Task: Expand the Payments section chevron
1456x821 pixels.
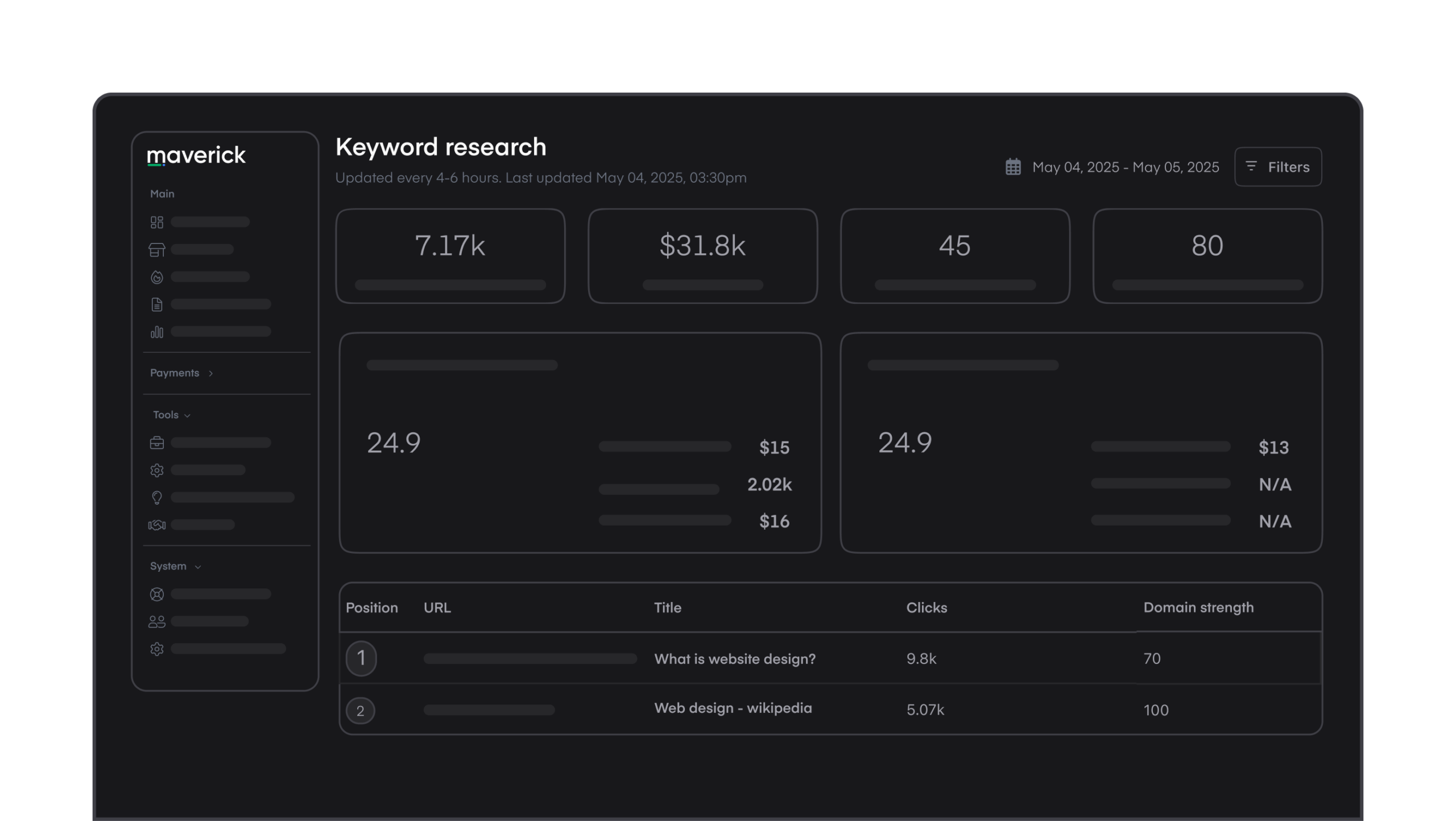Action: click(211, 373)
